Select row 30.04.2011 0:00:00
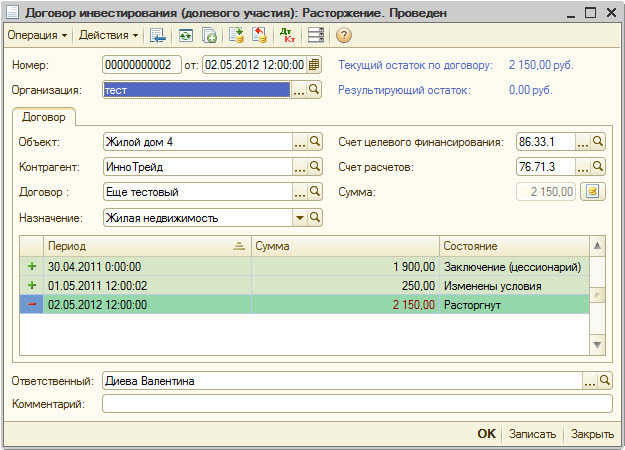This screenshot has width=625, height=450. coord(305,267)
